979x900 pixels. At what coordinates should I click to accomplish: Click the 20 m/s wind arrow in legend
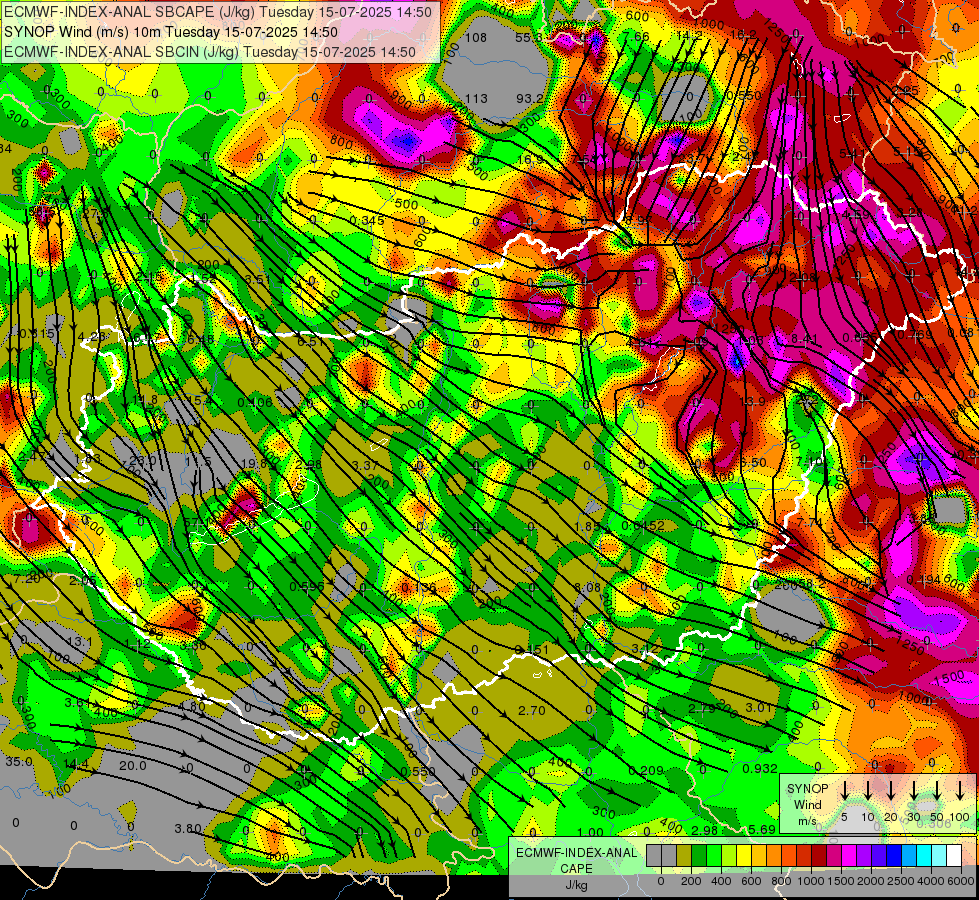pos(891,791)
